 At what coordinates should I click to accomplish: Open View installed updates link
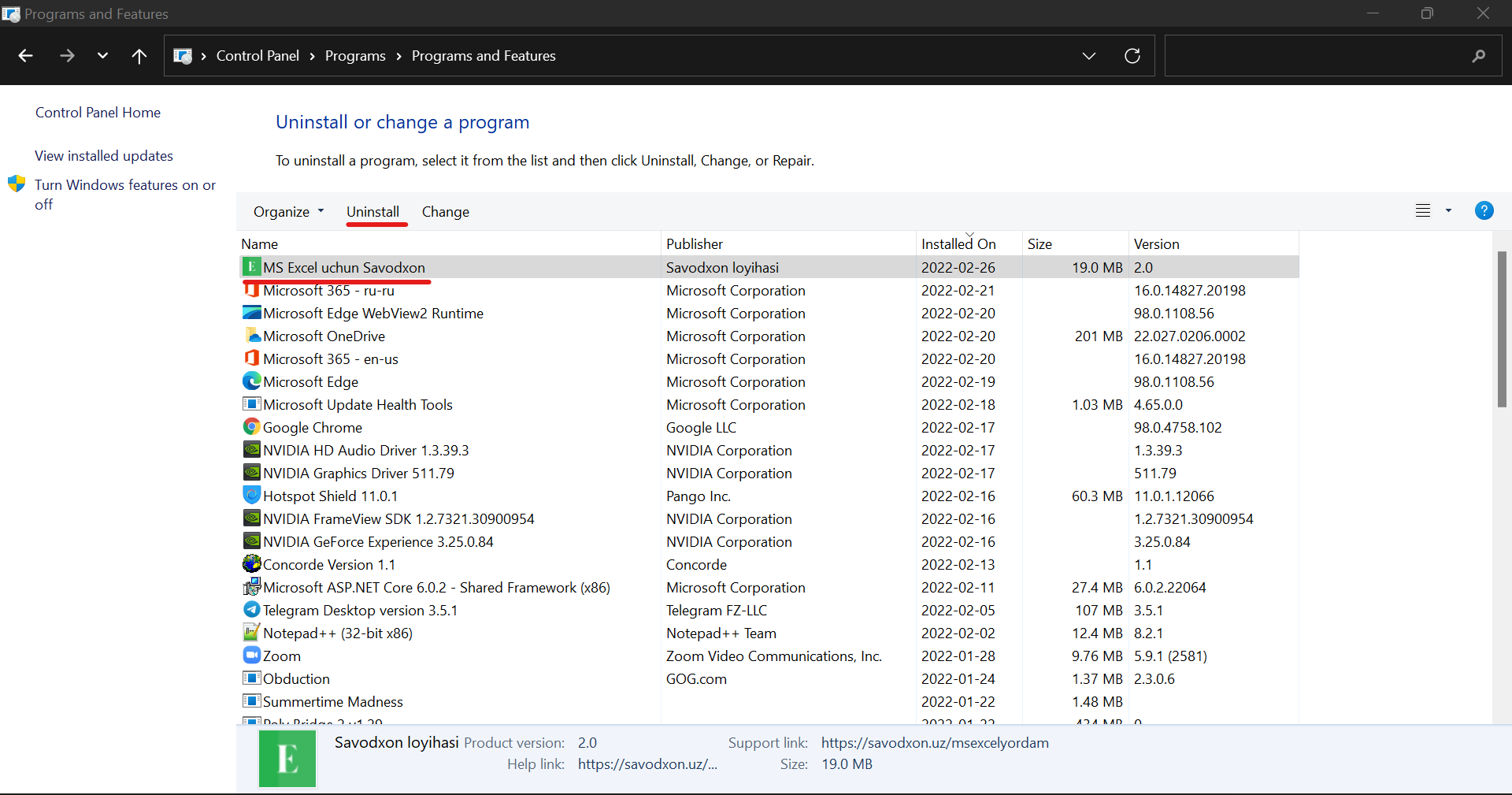pos(104,156)
